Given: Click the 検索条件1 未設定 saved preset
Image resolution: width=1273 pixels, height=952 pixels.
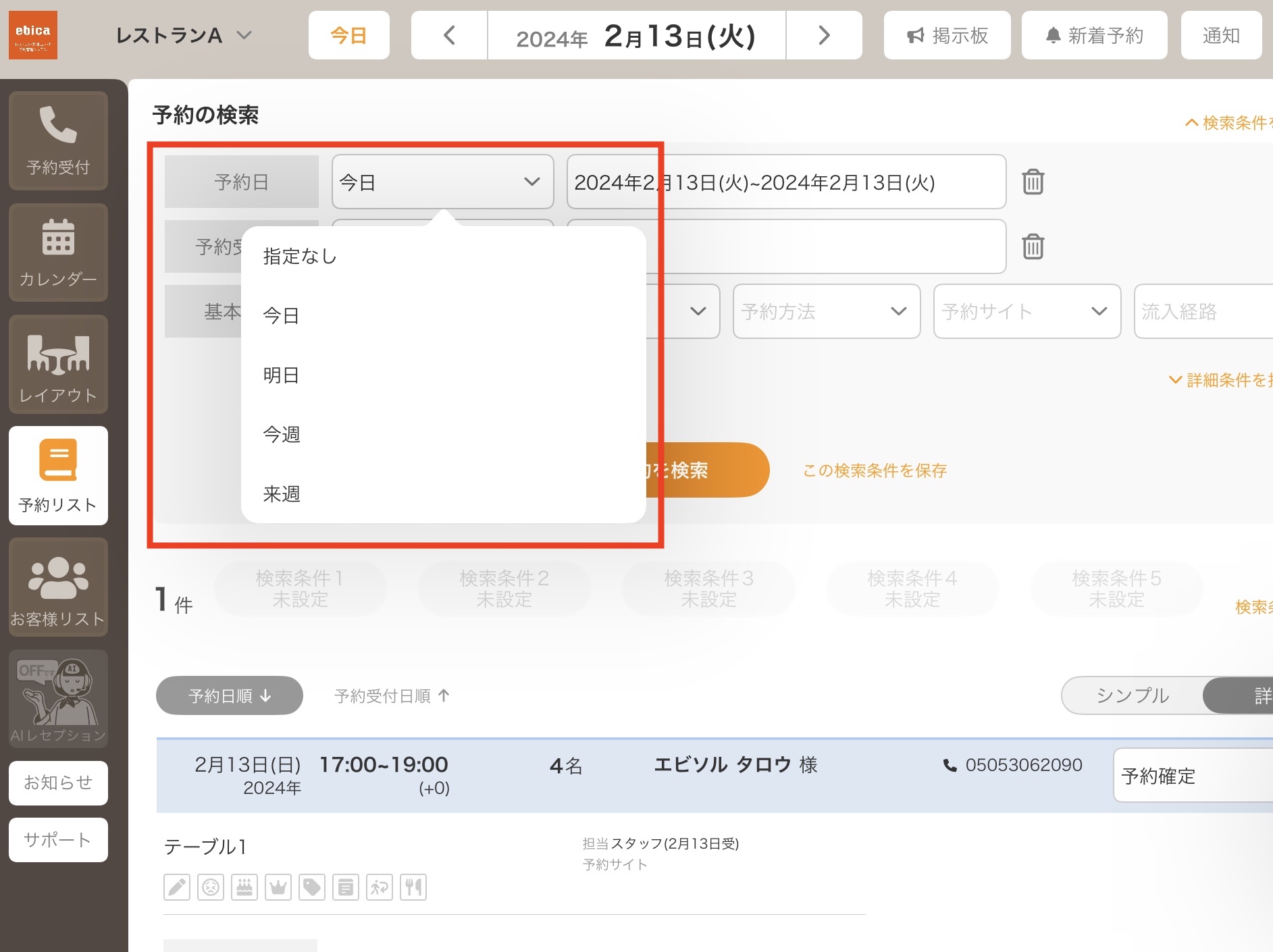Looking at the screenshot, I should [301, 589].
